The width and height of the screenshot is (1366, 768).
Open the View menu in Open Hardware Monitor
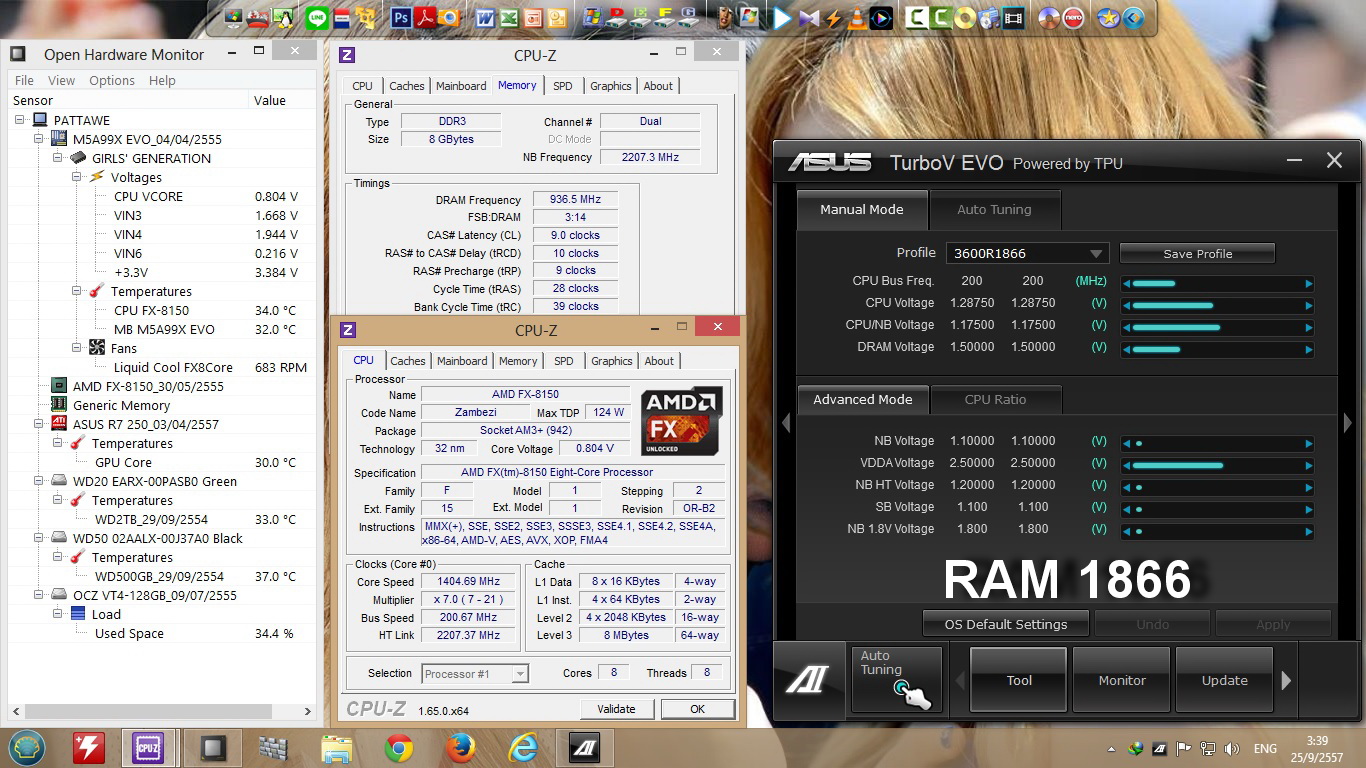click(61, 80)
